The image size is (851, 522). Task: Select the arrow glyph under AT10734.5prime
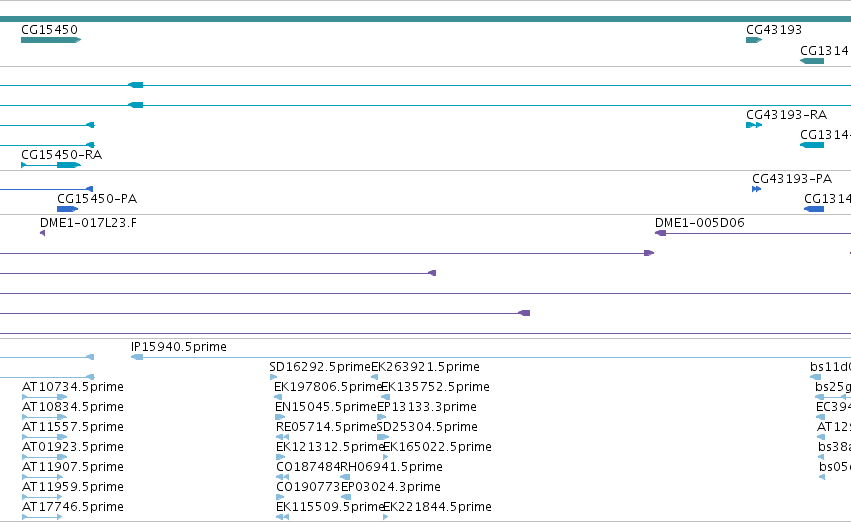45,397
